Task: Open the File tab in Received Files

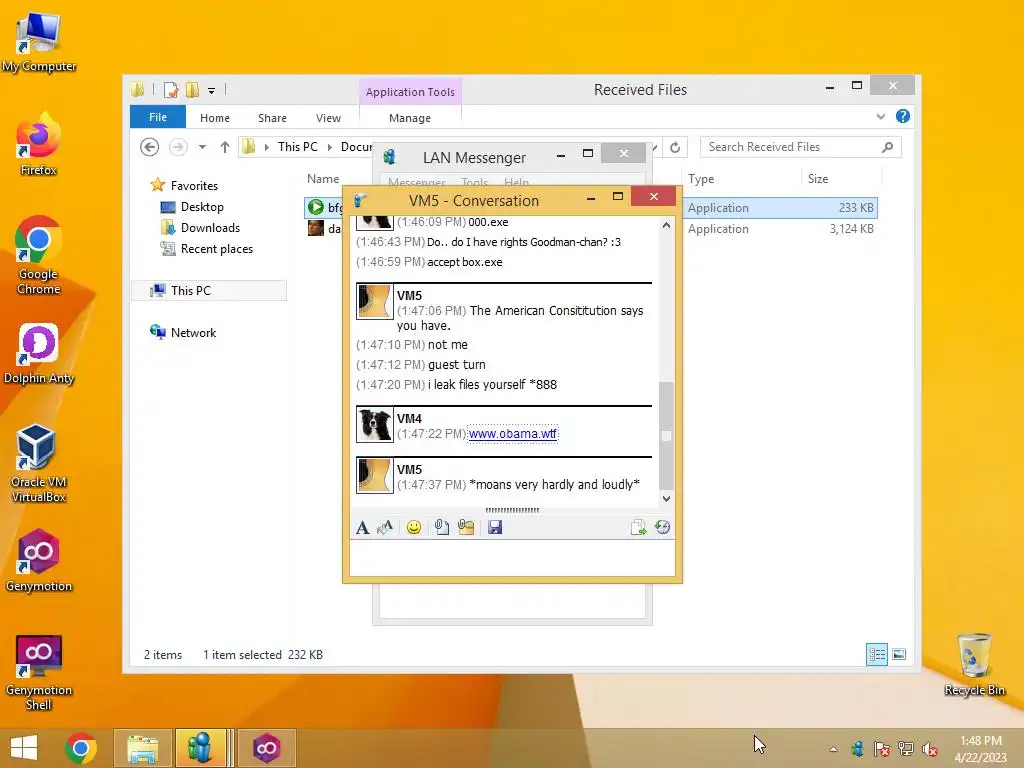Action: 158,117
